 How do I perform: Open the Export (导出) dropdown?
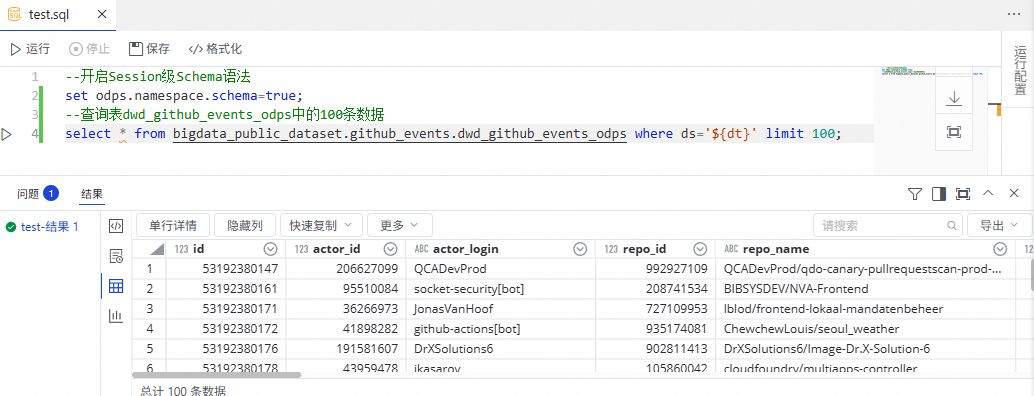click(x=999, y=225)
